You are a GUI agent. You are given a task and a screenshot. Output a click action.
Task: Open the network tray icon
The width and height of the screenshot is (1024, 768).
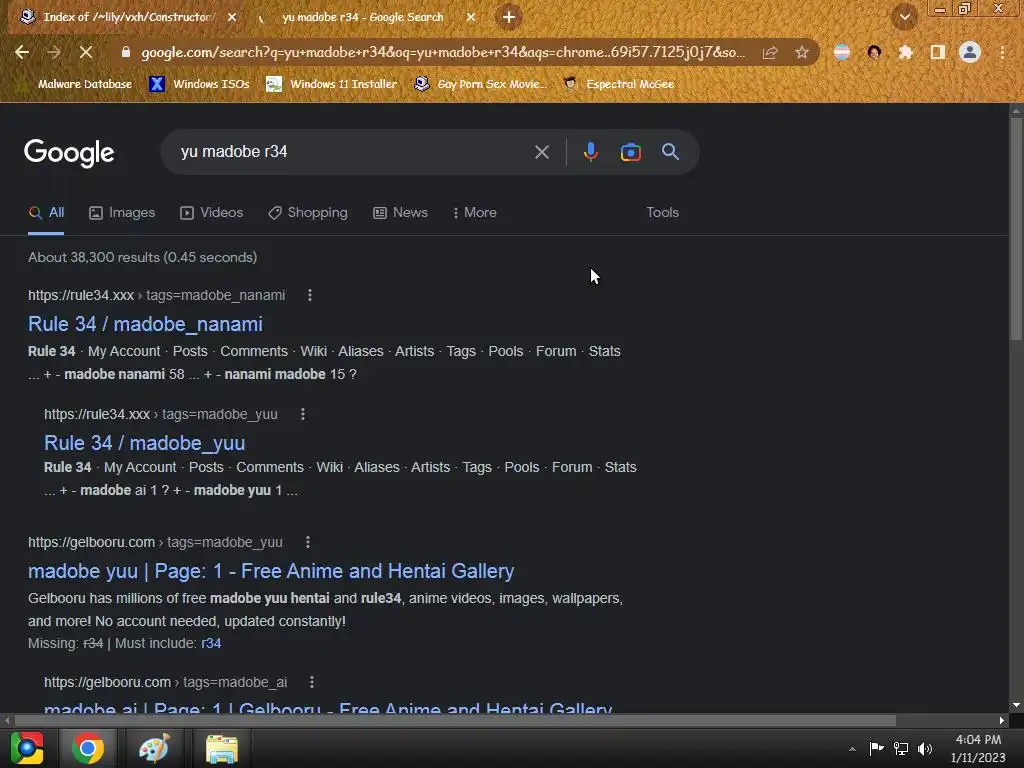click(901, 748)
